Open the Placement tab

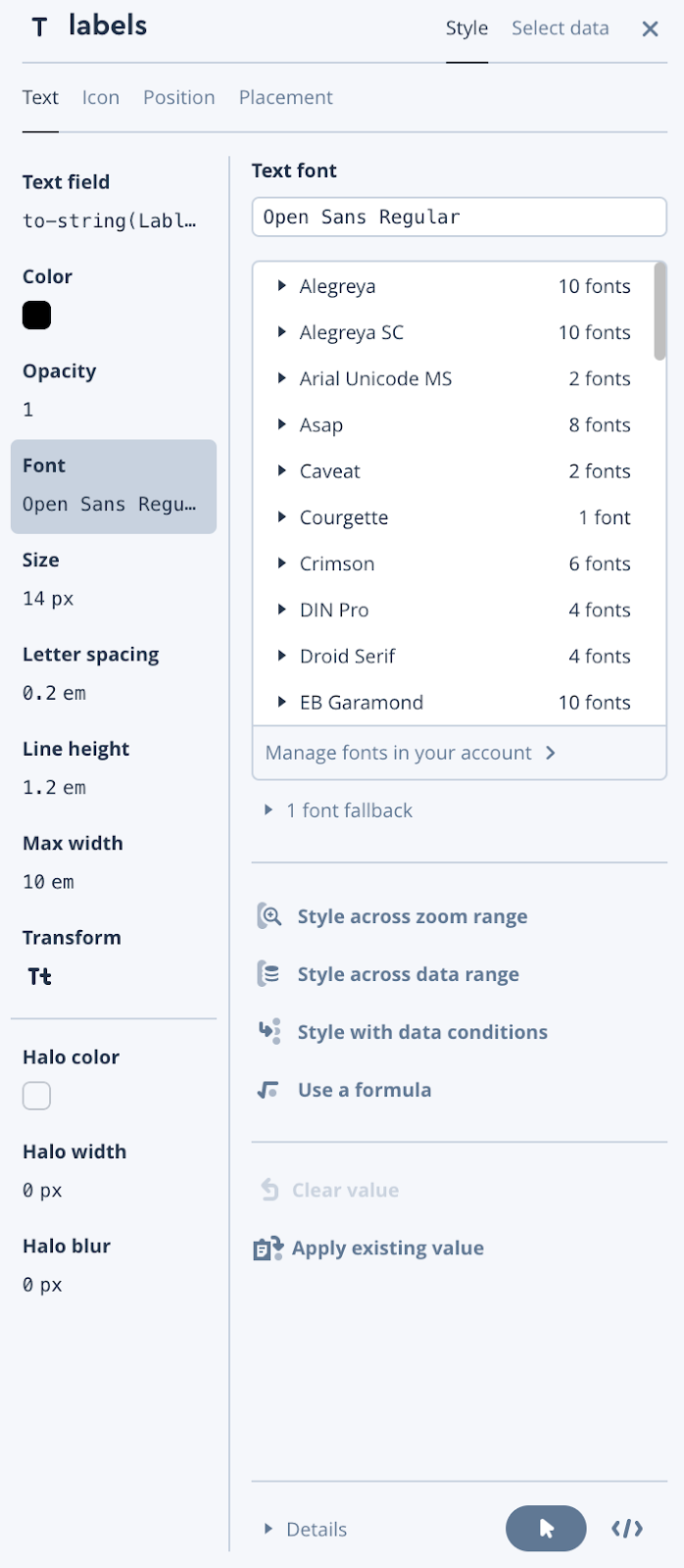pyautogui.click(x=285, y=97)
